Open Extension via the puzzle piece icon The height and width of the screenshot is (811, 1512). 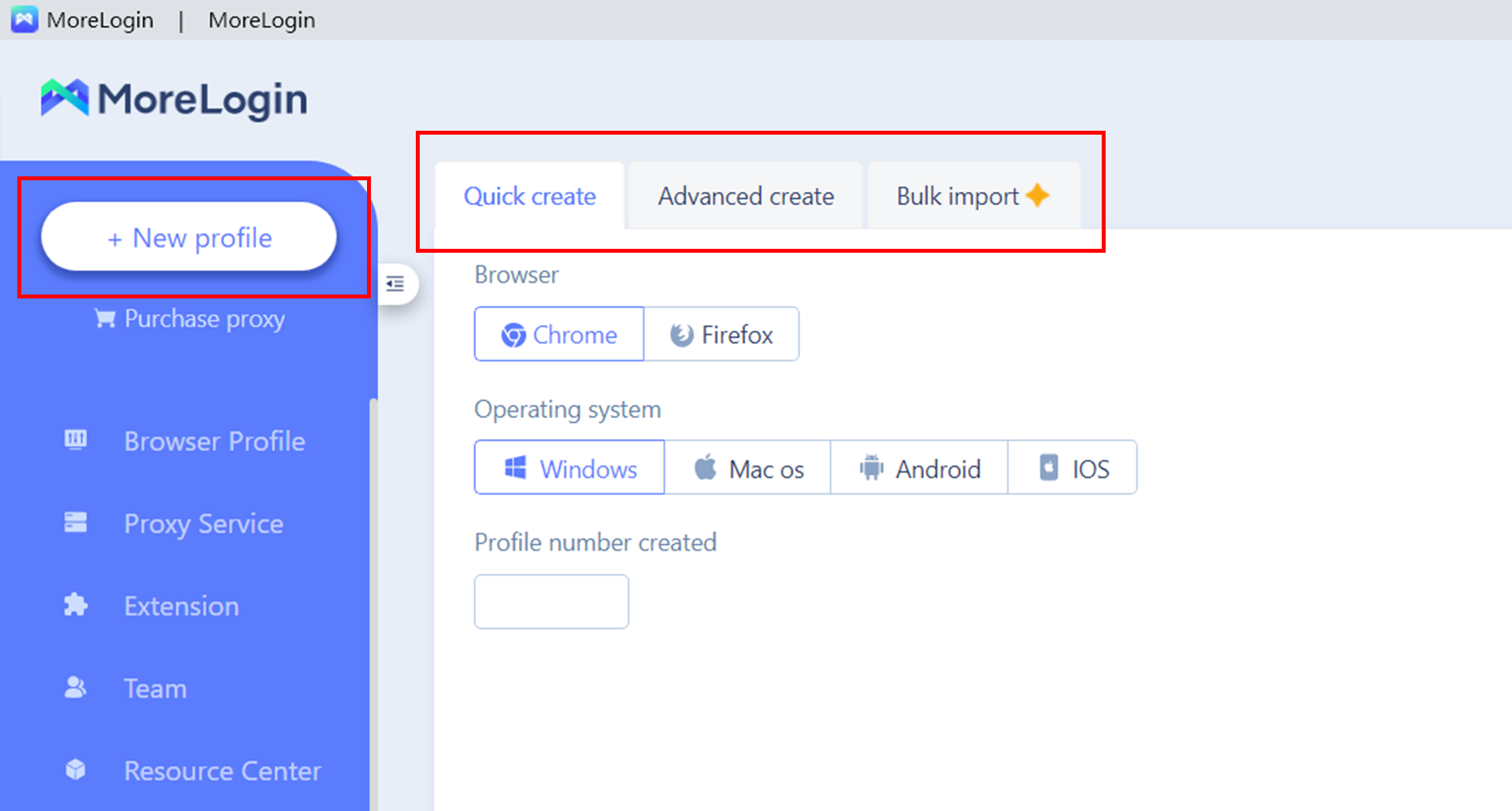click(75, 605)
